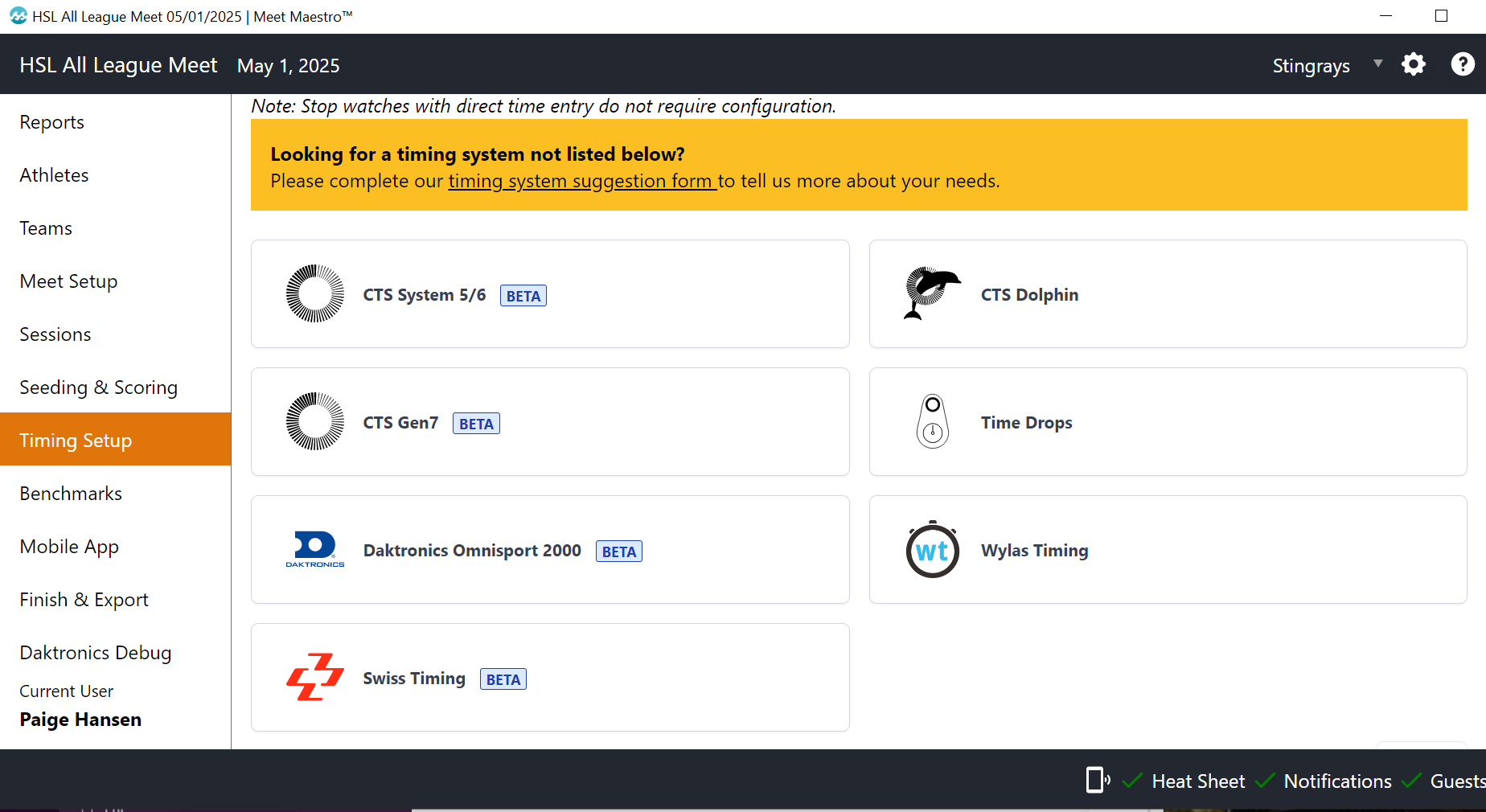Click the CTS Dolphin logo
The image size is (1486, 812).
[x=932, y=293]
